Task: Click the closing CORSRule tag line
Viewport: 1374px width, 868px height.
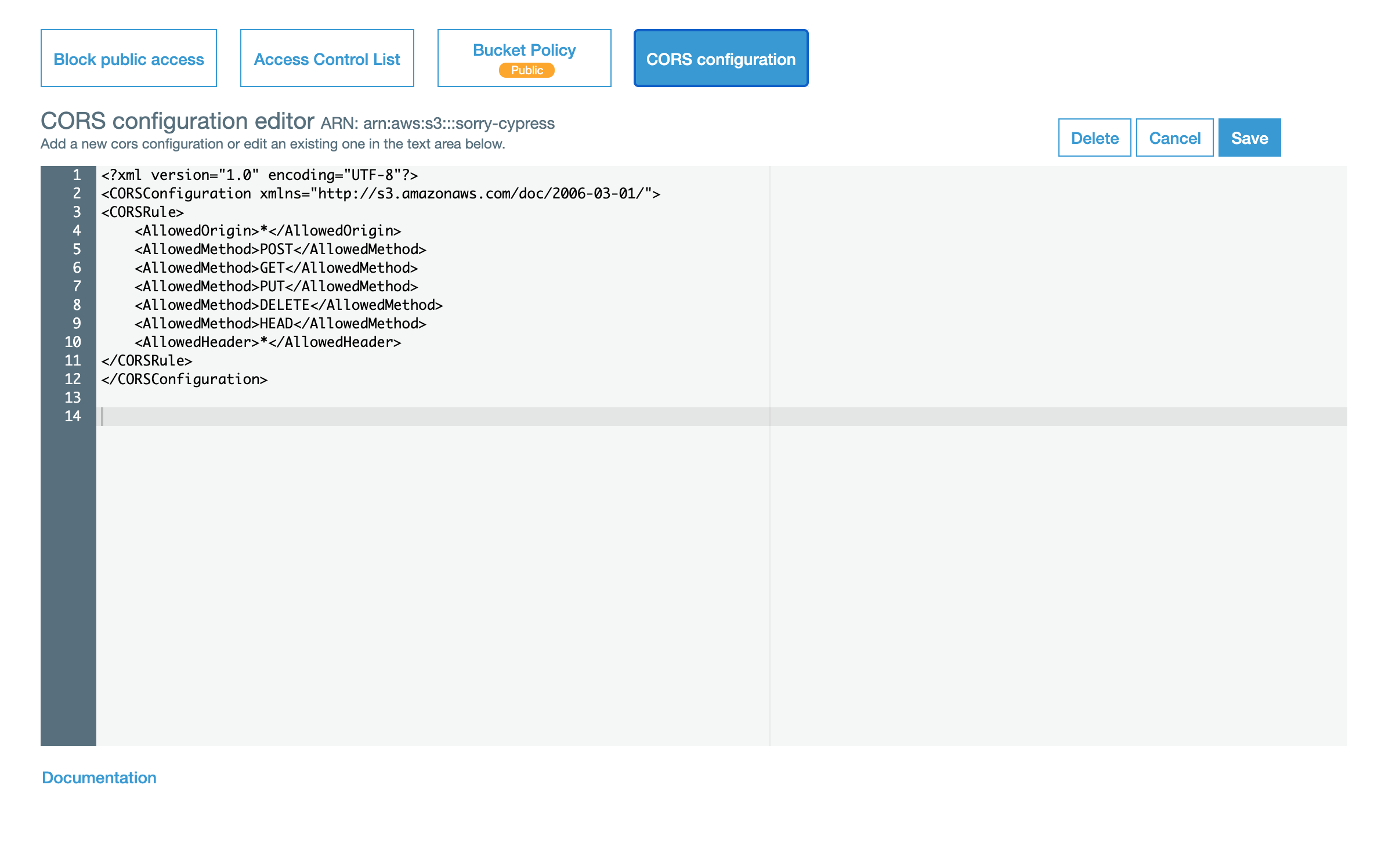Action: (x=145, y=360)
